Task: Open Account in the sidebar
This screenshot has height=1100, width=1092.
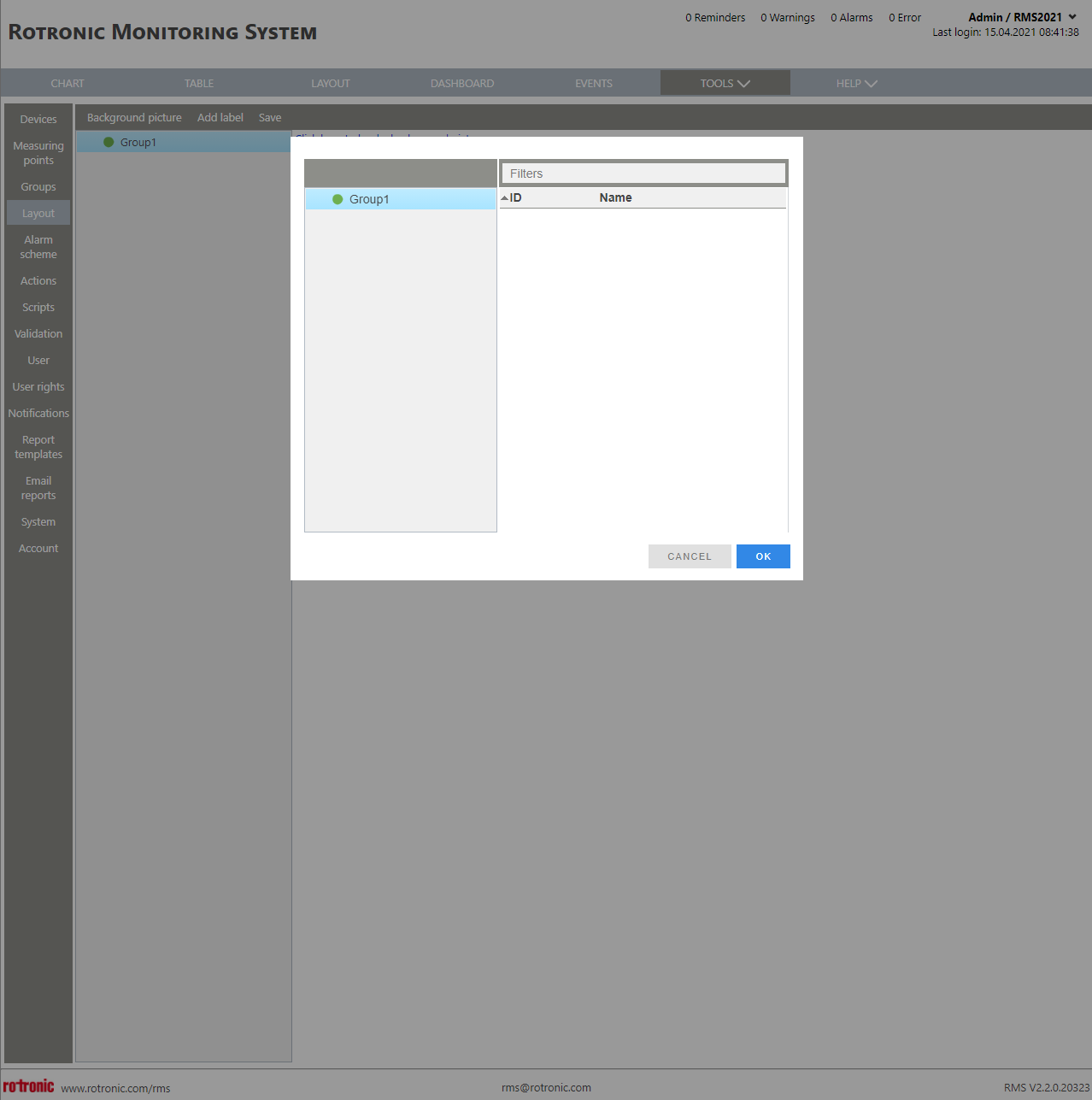Action: click(38, 548)
